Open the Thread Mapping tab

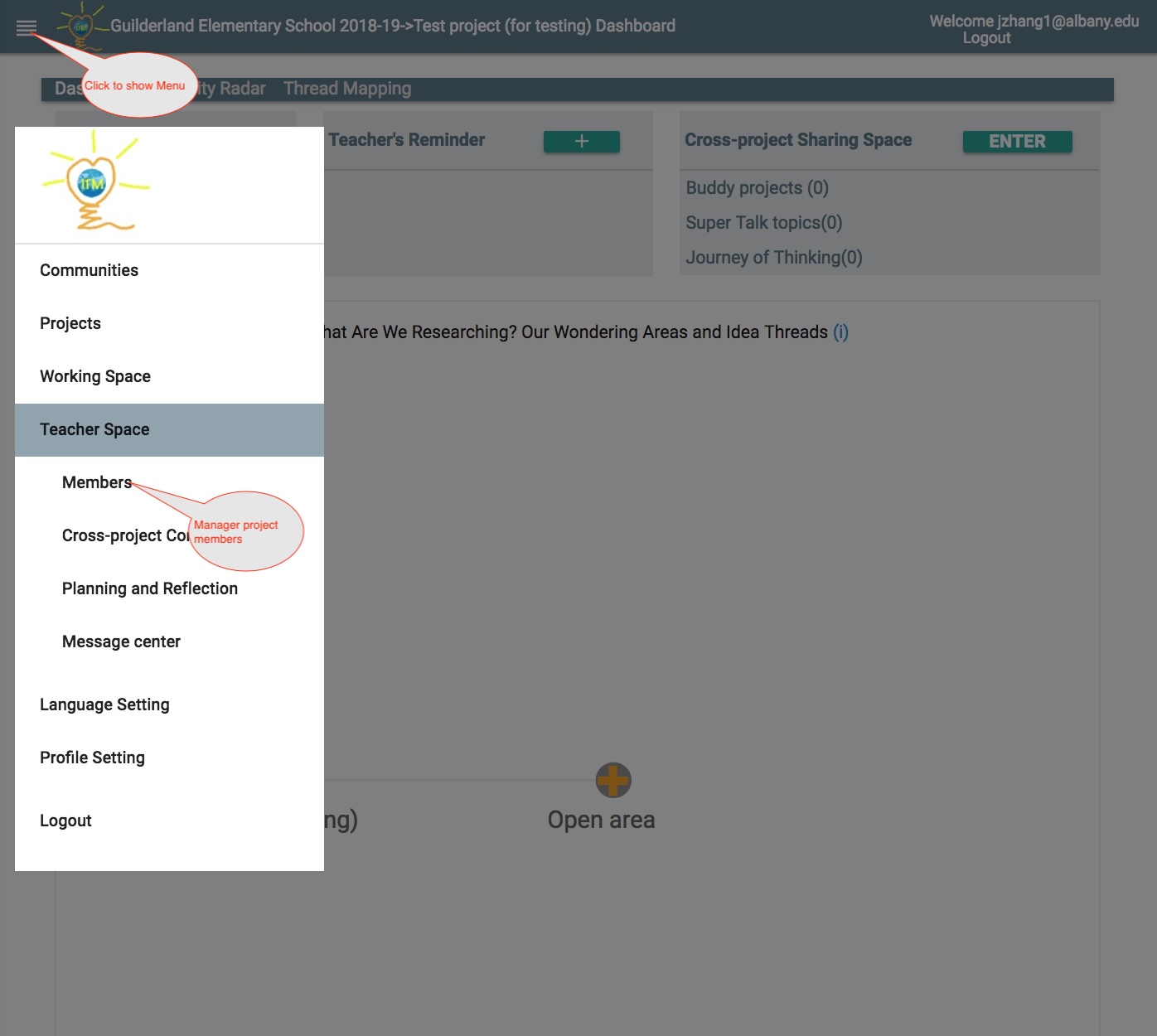(346, 88)
